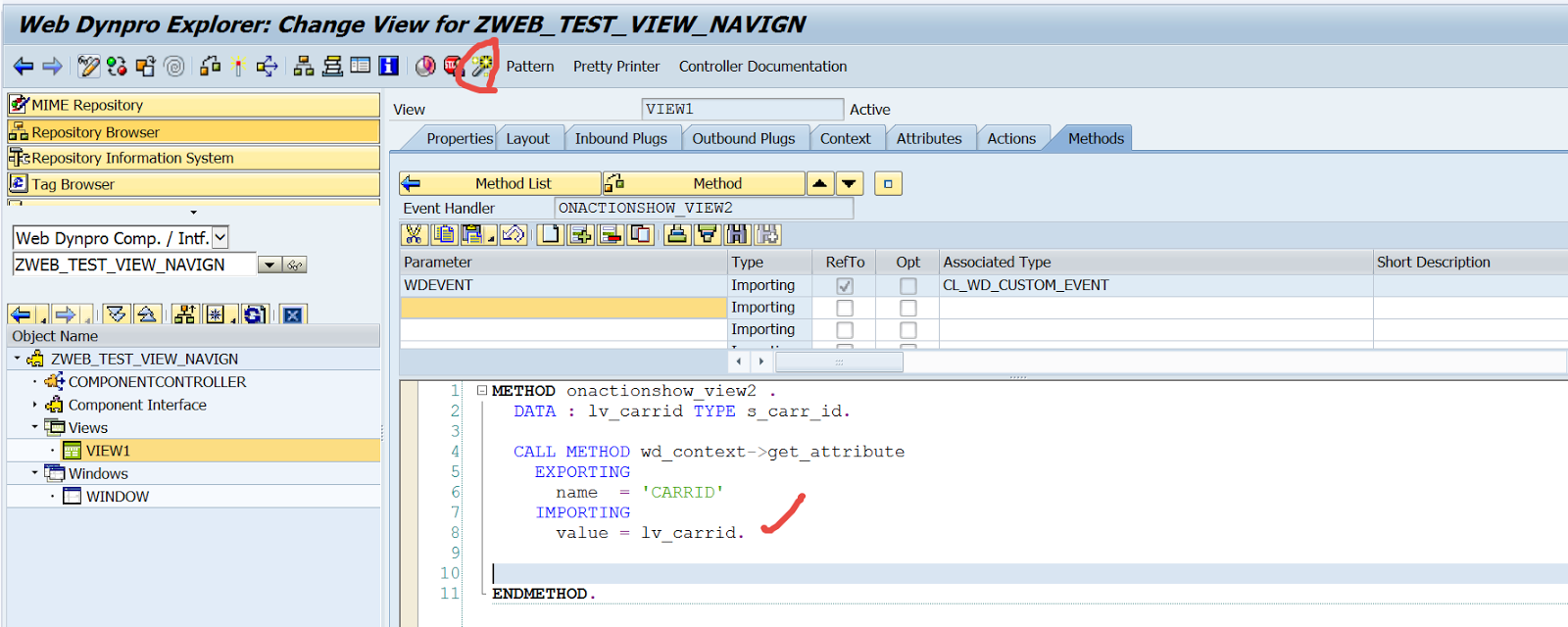1568x627 pixels.
Task: Close the object tree with X icon
Action: pos(292,314)
